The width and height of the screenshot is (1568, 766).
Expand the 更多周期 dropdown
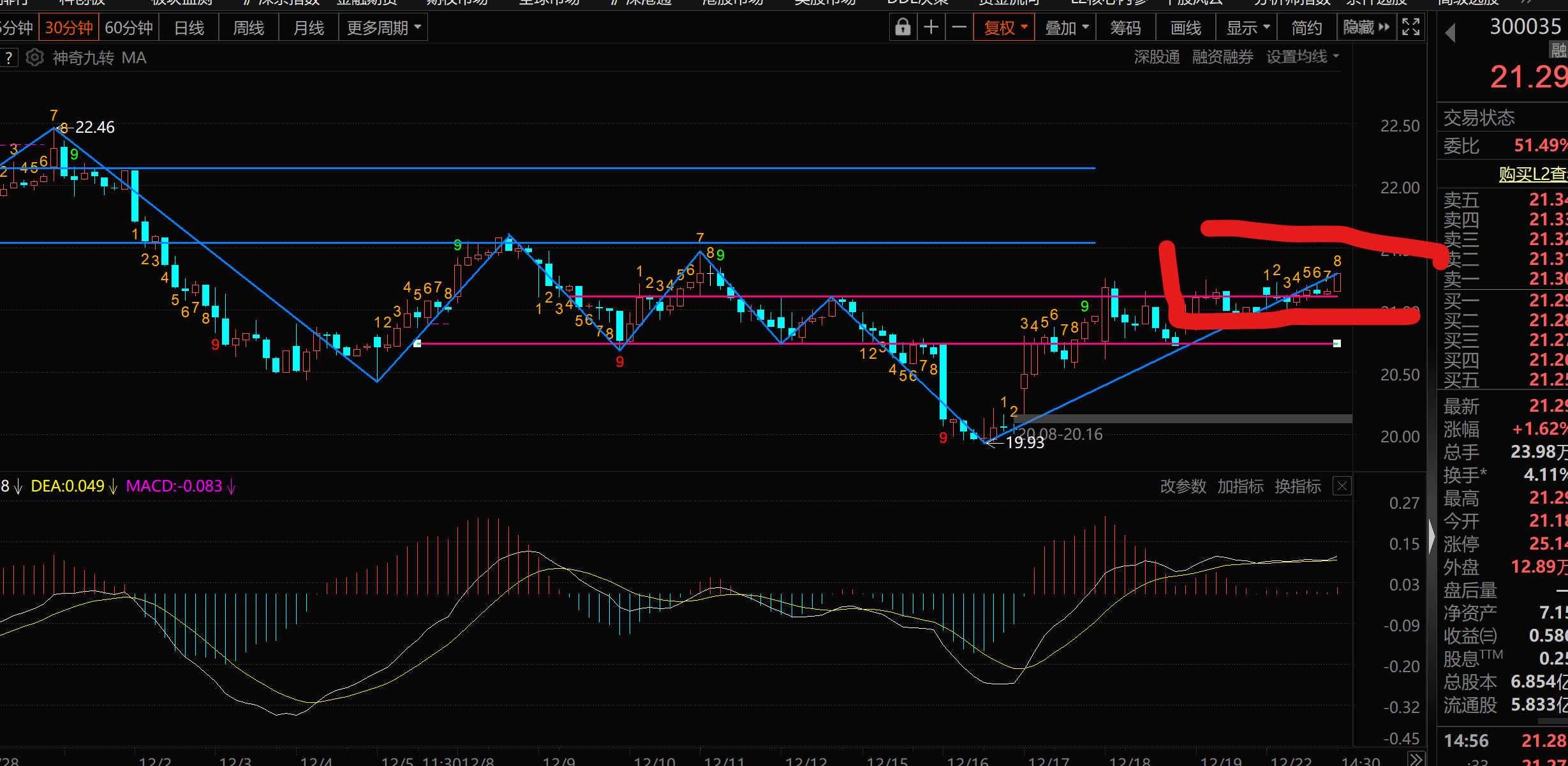click(x=383, y=27)
